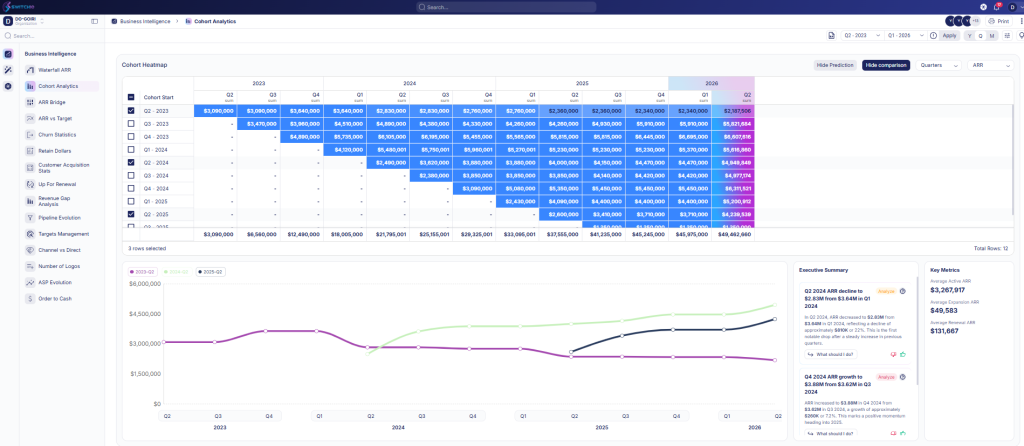Open the Q2 - 2023 start period dropdown
Screen dimensions: 1024x446
point(861,35)
